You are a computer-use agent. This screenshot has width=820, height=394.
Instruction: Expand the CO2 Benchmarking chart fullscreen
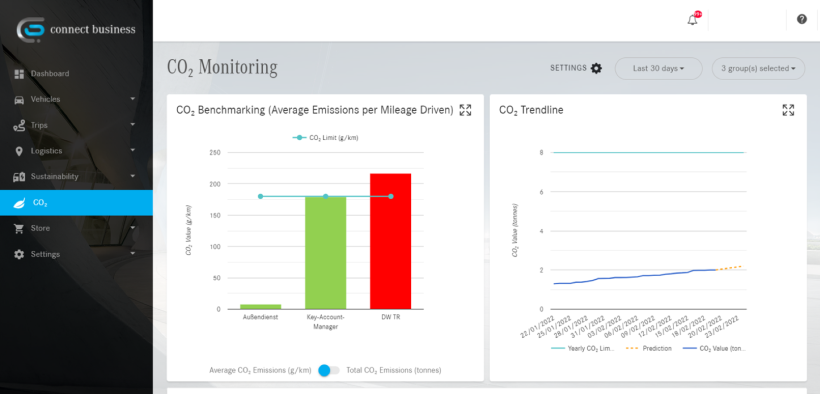pyautogui.click(x=465, y=110)
